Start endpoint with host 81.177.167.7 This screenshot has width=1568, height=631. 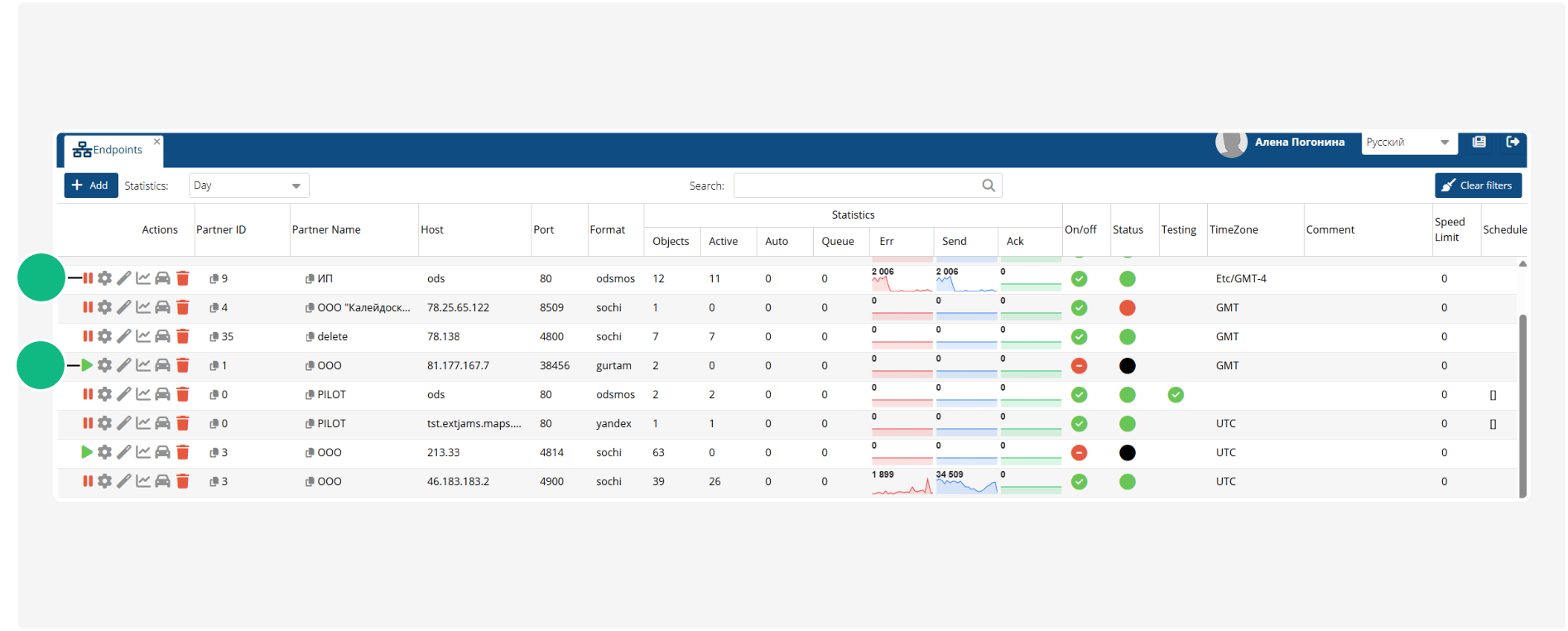point(87,365)
